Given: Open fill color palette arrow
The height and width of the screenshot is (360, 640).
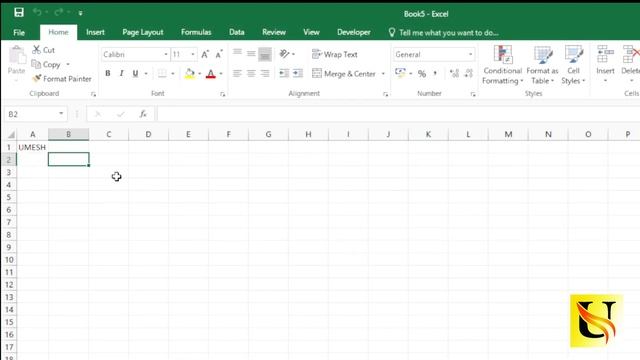Looking at the screenshot, I should [200, 73].
